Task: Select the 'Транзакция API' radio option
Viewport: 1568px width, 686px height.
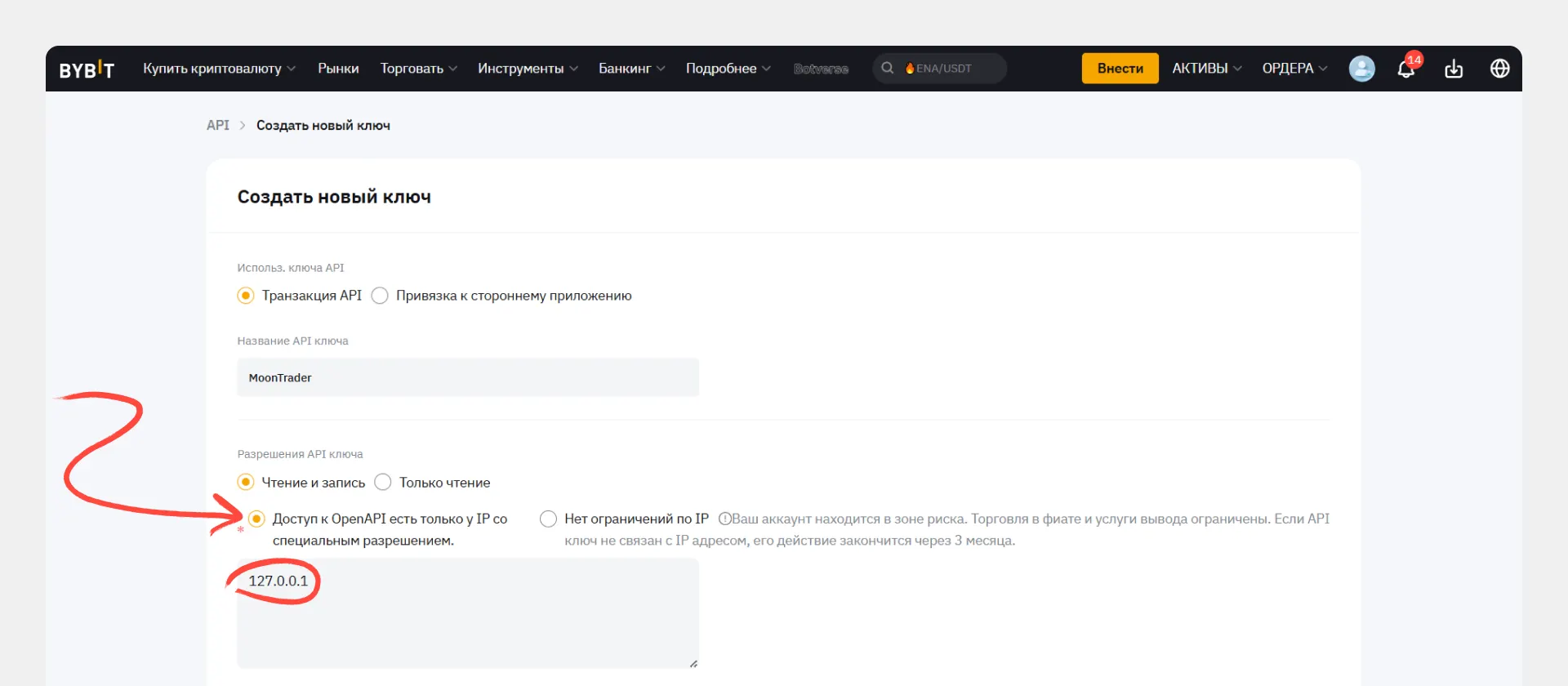Action: coord(246,296)
